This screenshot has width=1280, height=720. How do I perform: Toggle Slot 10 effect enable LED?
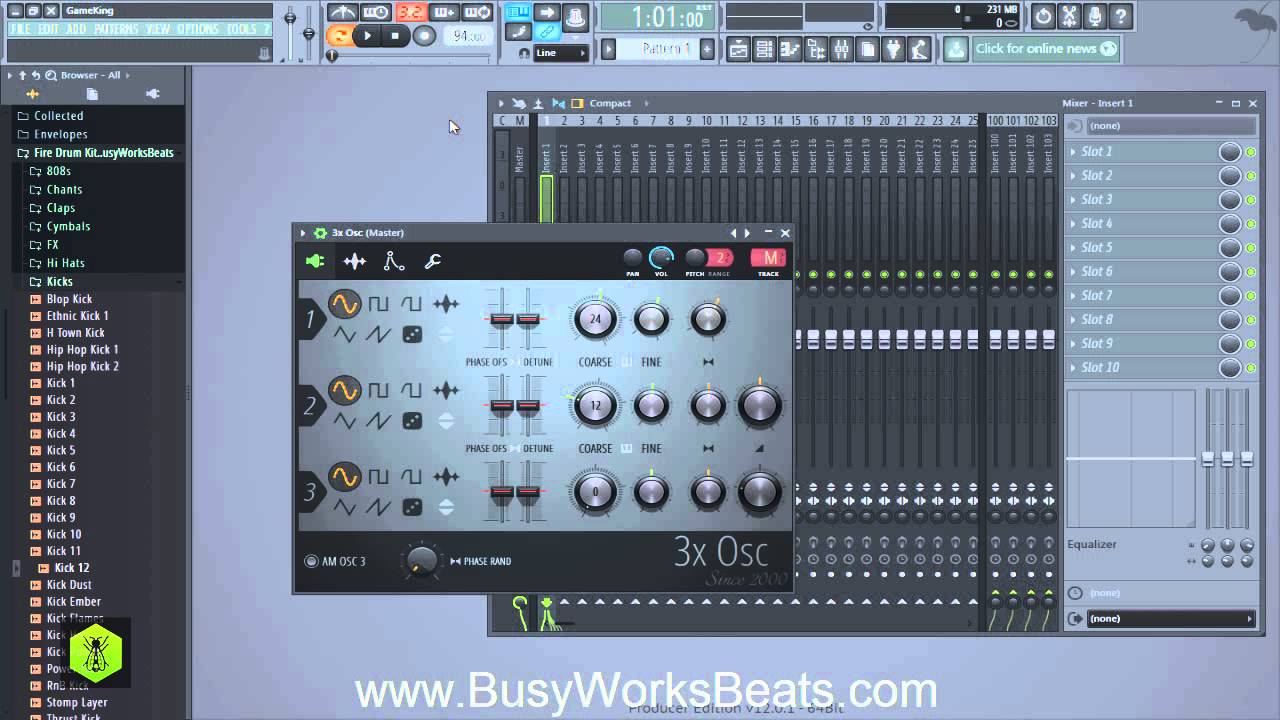pyautogui.click(x=1251, y=368)
